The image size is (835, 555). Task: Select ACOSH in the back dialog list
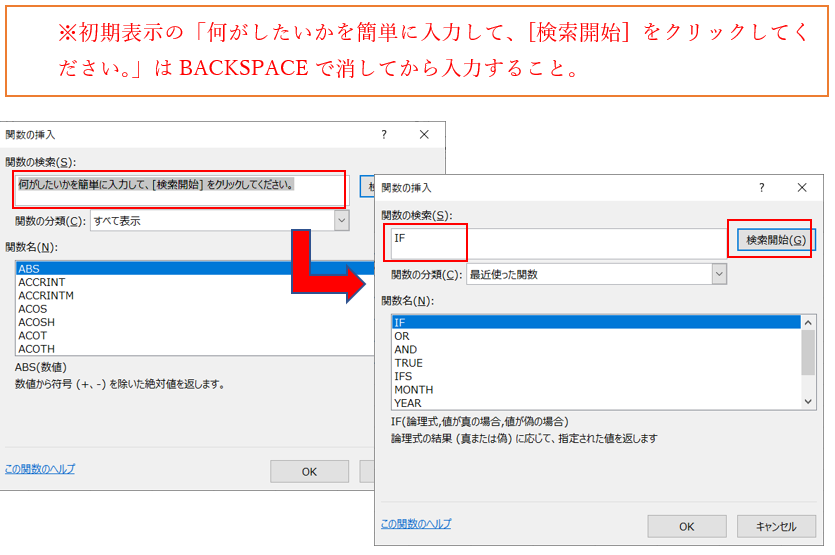coord(37,323)
